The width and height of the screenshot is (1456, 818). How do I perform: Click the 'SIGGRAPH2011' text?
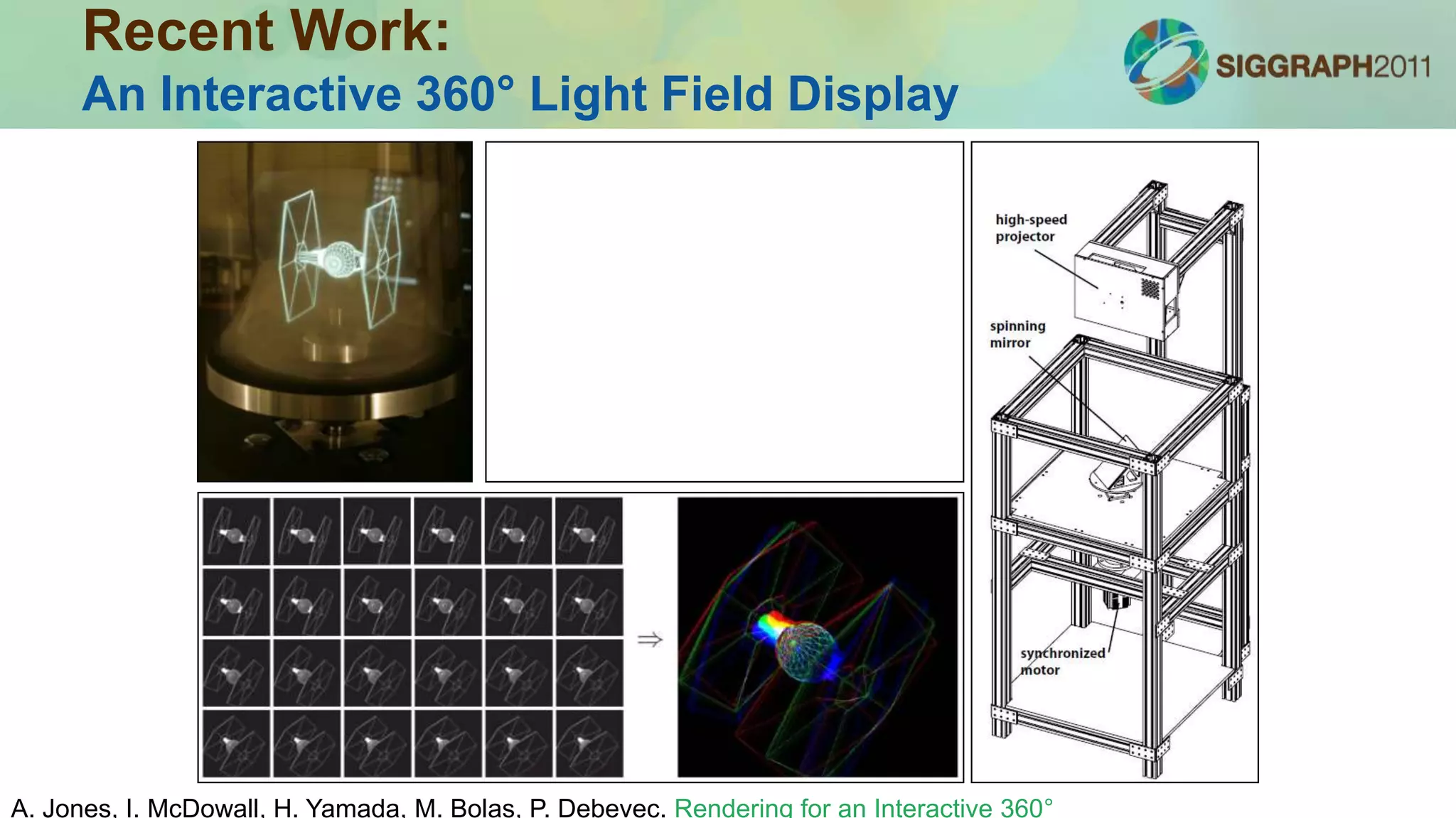1322,67
